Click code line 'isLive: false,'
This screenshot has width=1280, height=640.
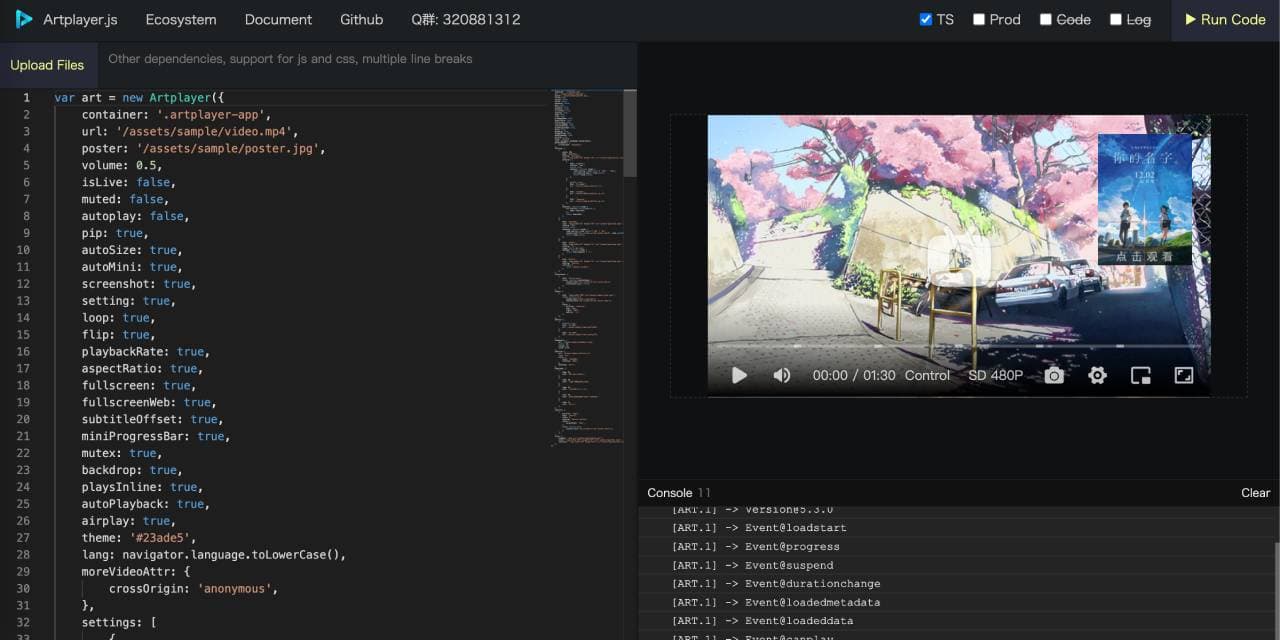(x=129, y=182)
